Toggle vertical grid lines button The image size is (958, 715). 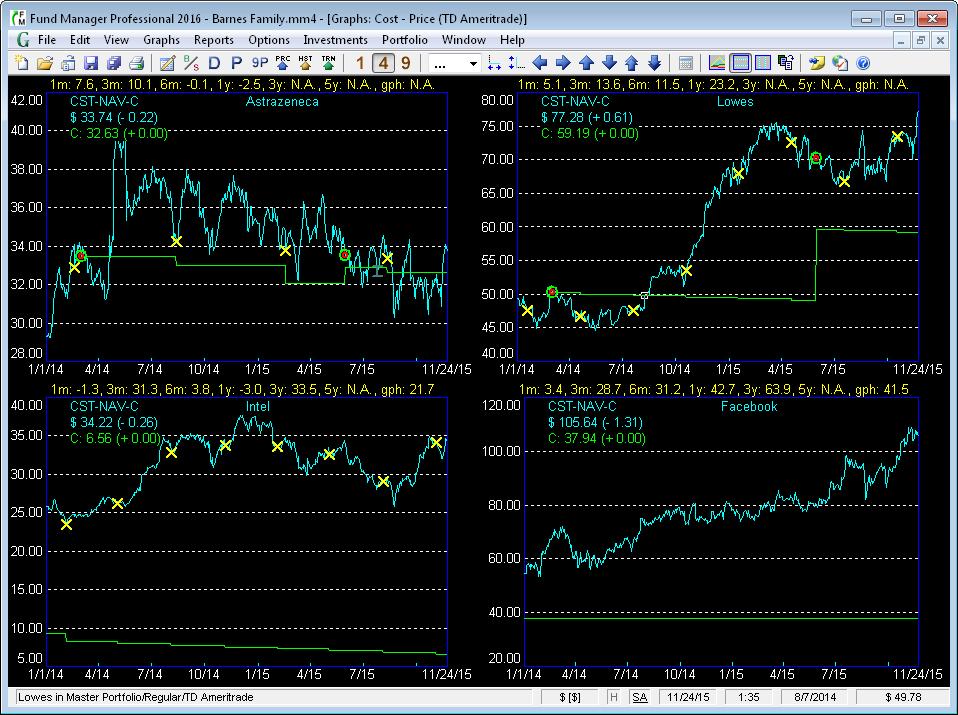pos(762,63)
